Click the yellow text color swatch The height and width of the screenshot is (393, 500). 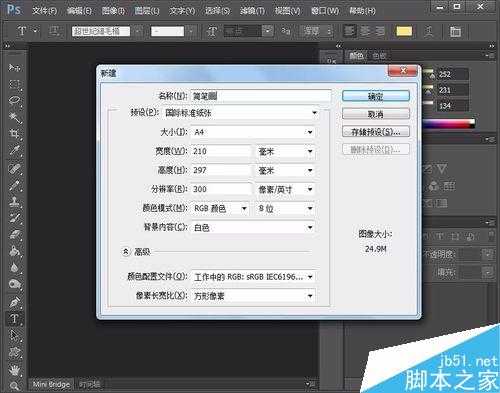[x=404, y=32]
